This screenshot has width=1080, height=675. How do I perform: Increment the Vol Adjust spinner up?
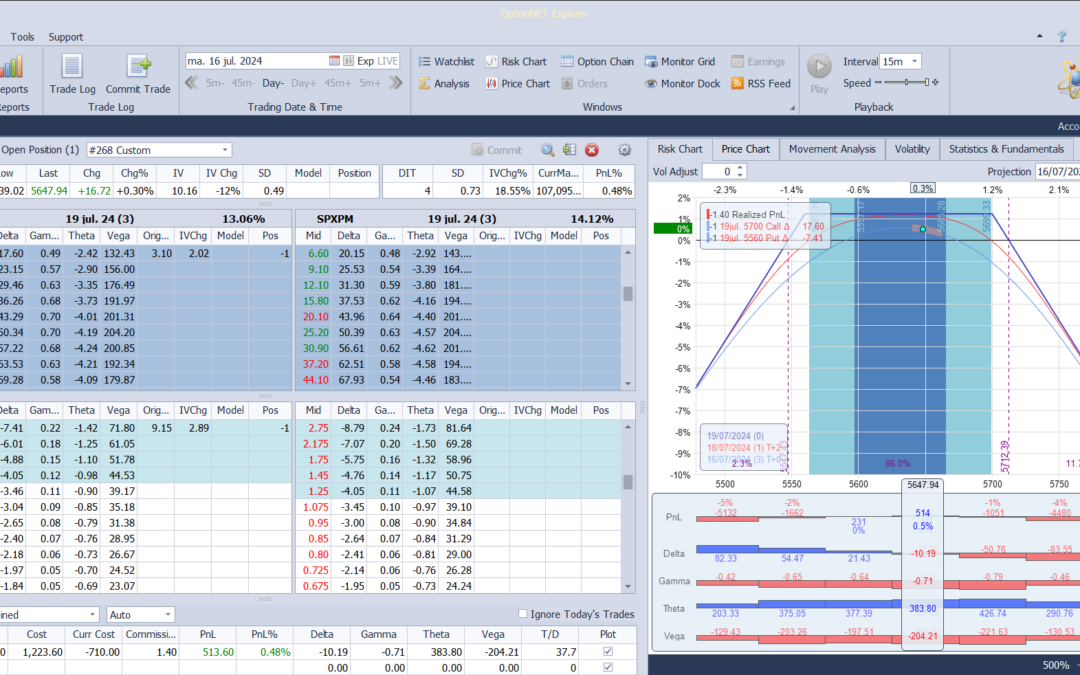click(740, 167)
